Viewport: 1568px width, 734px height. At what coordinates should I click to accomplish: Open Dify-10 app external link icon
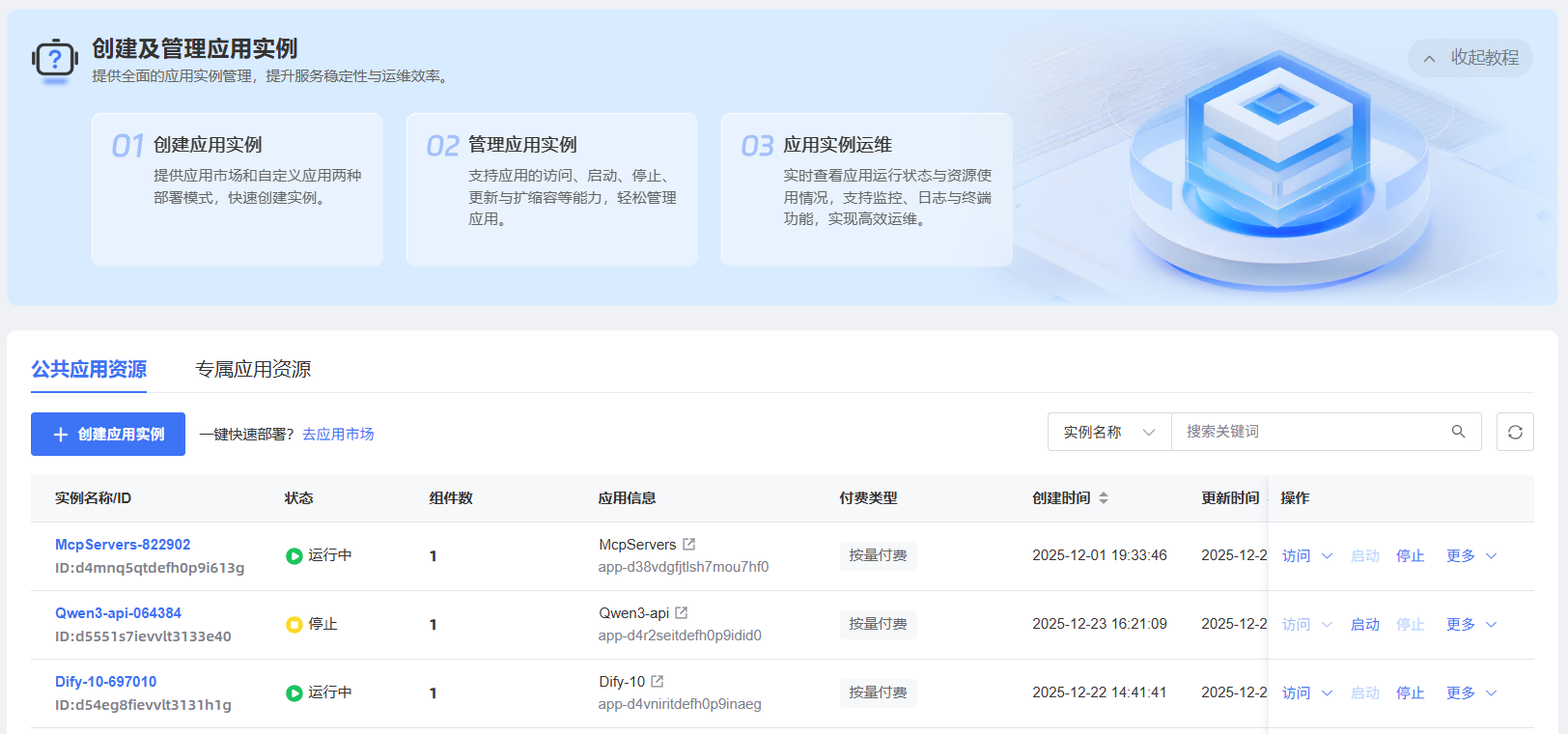click(658, 682)
